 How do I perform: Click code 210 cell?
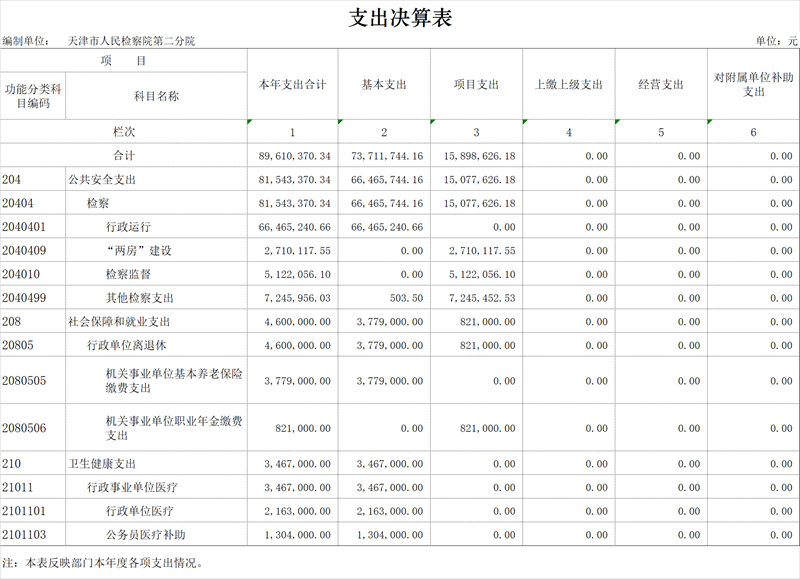point(33,464)
